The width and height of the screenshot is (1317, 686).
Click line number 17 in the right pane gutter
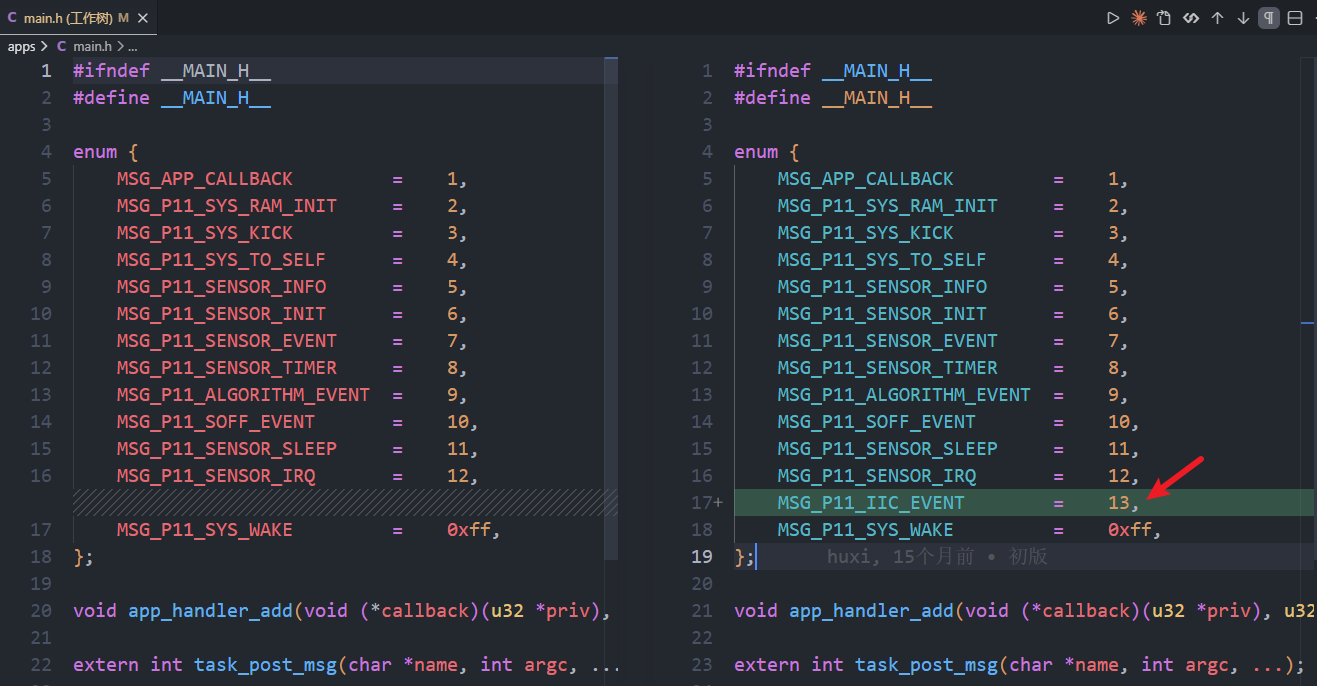tap(701, 502)
